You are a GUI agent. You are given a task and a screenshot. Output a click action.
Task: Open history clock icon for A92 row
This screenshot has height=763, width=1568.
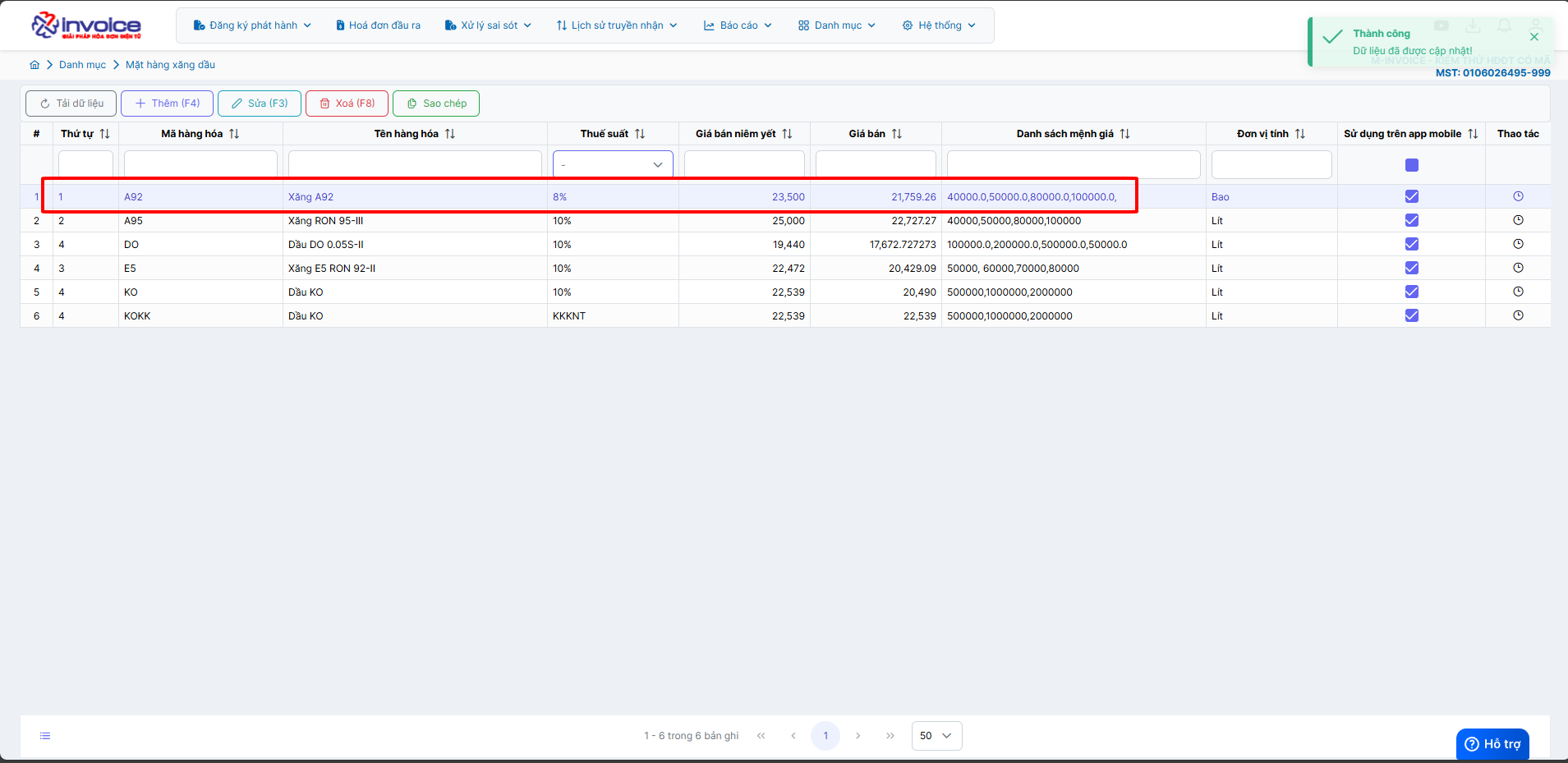click(1518, 196)
